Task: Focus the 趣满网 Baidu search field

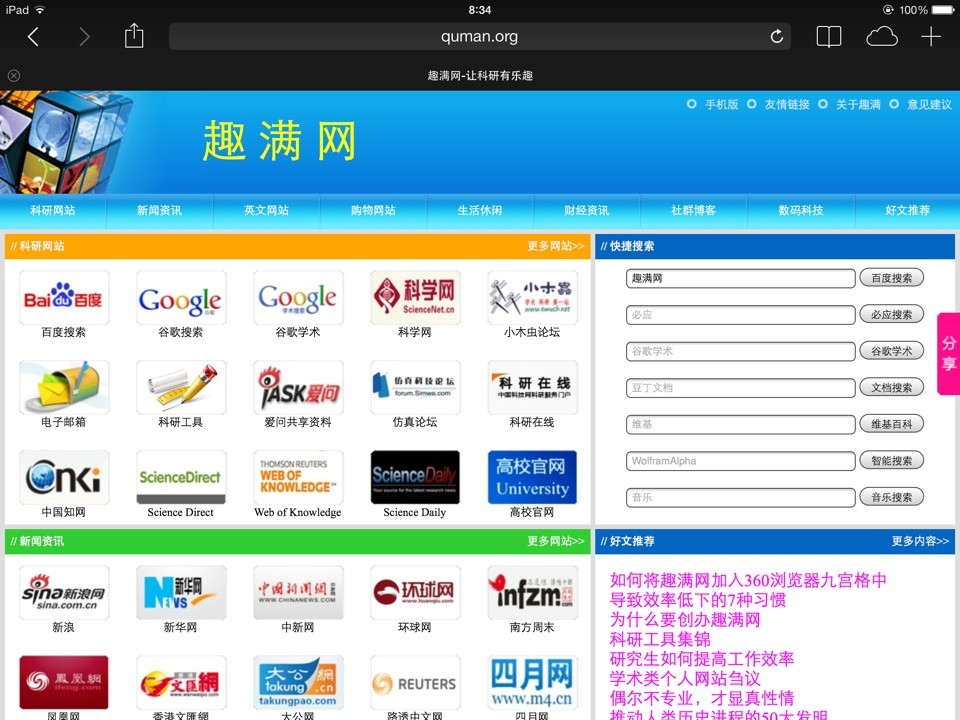Action: (740, 278)
